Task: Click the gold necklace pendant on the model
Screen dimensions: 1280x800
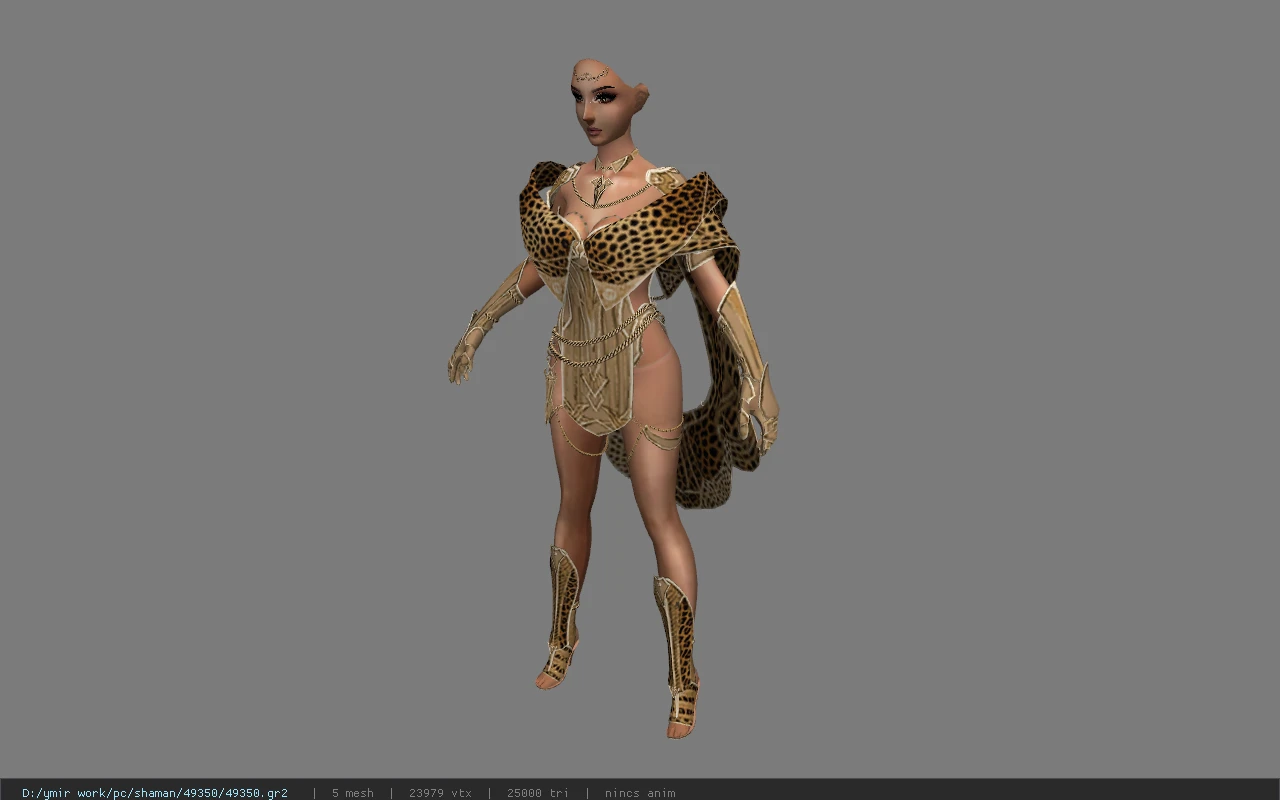Action: [x=602, y=187]
